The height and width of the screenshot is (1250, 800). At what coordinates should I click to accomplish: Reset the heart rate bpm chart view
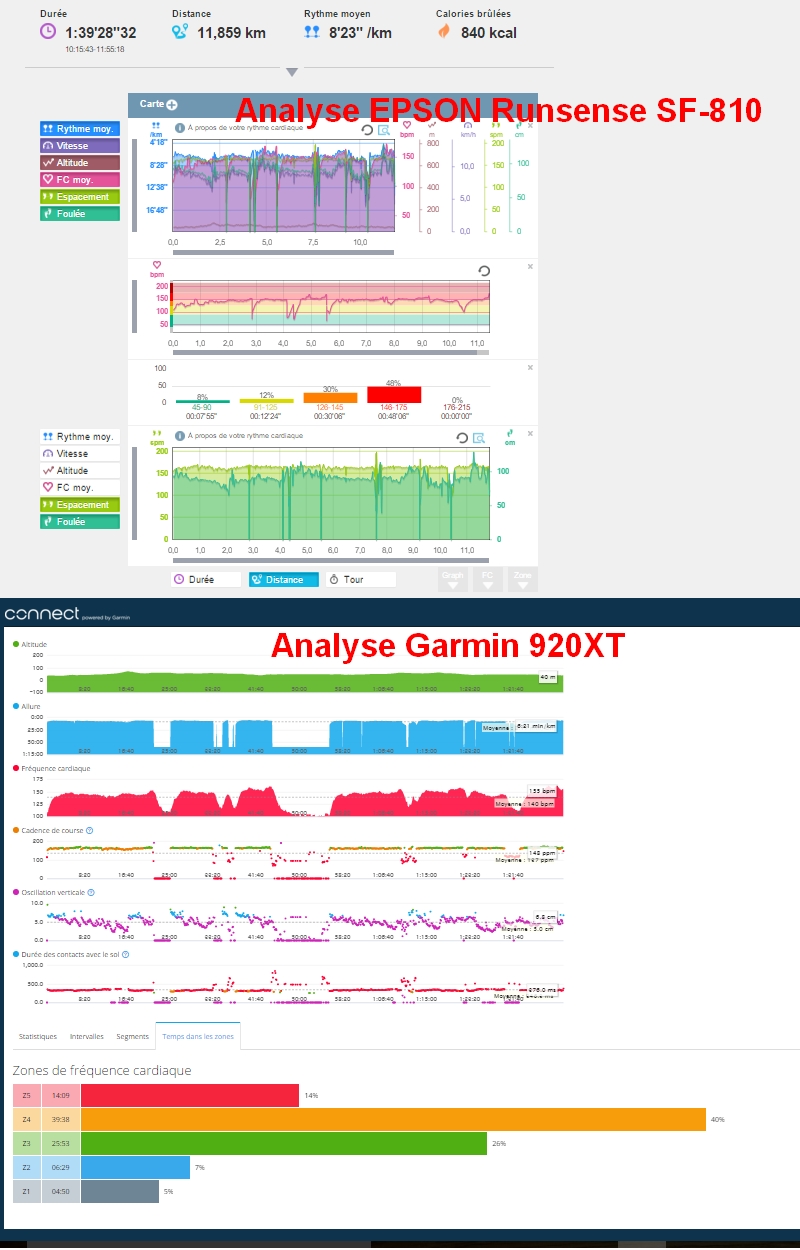coord(484,271)
